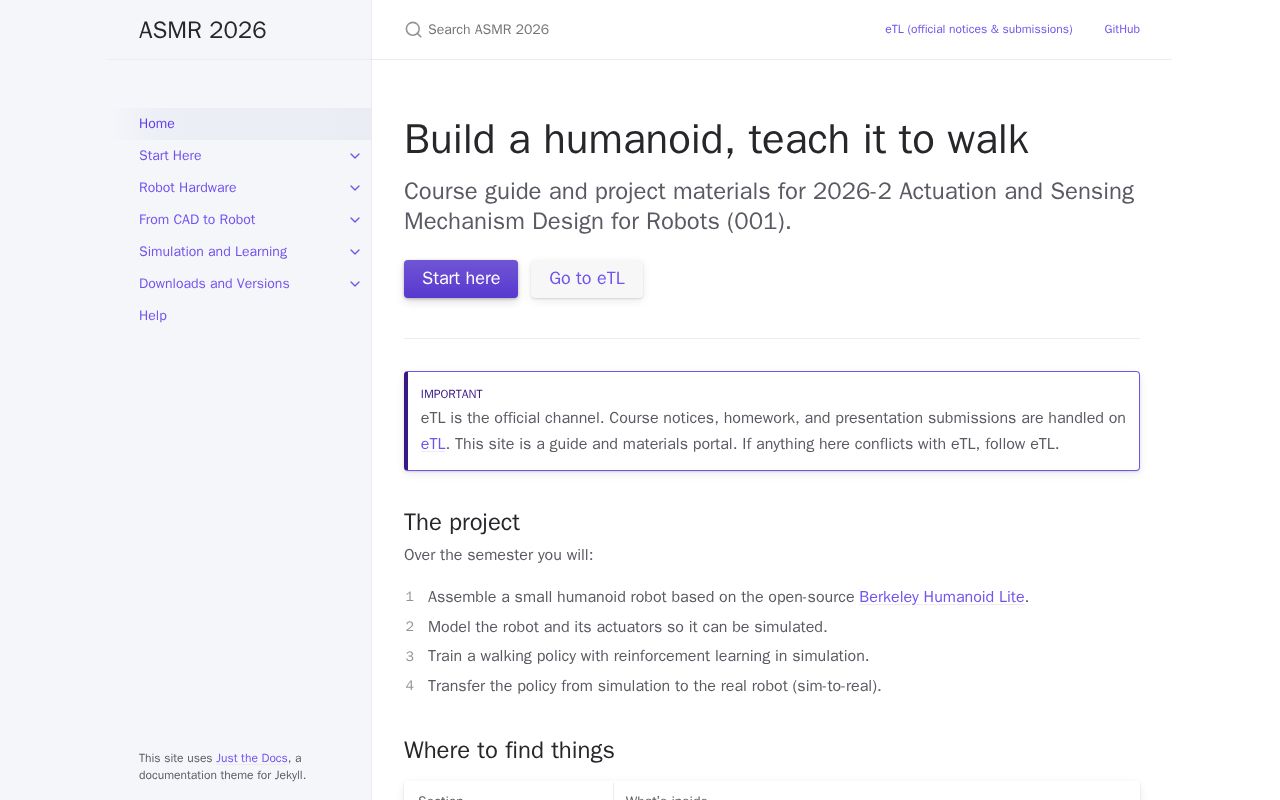Click the Go to eTL button
The height and width of the screenshot is (800, 1280).
587,279
